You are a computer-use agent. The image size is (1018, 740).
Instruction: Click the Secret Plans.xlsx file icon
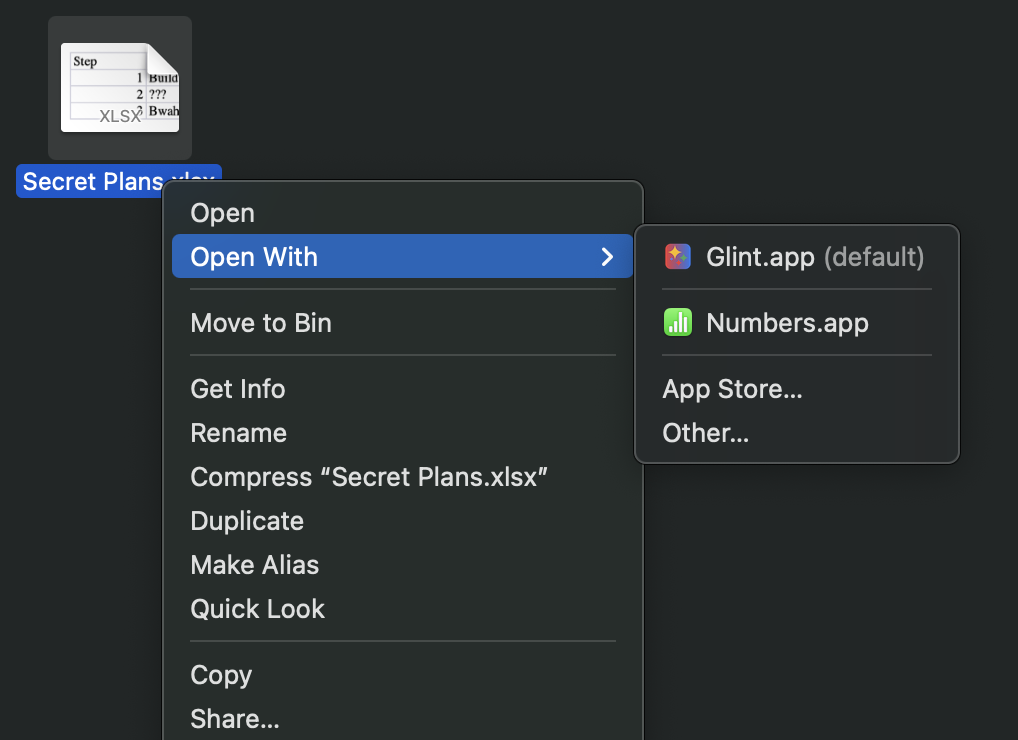[120, 88]
